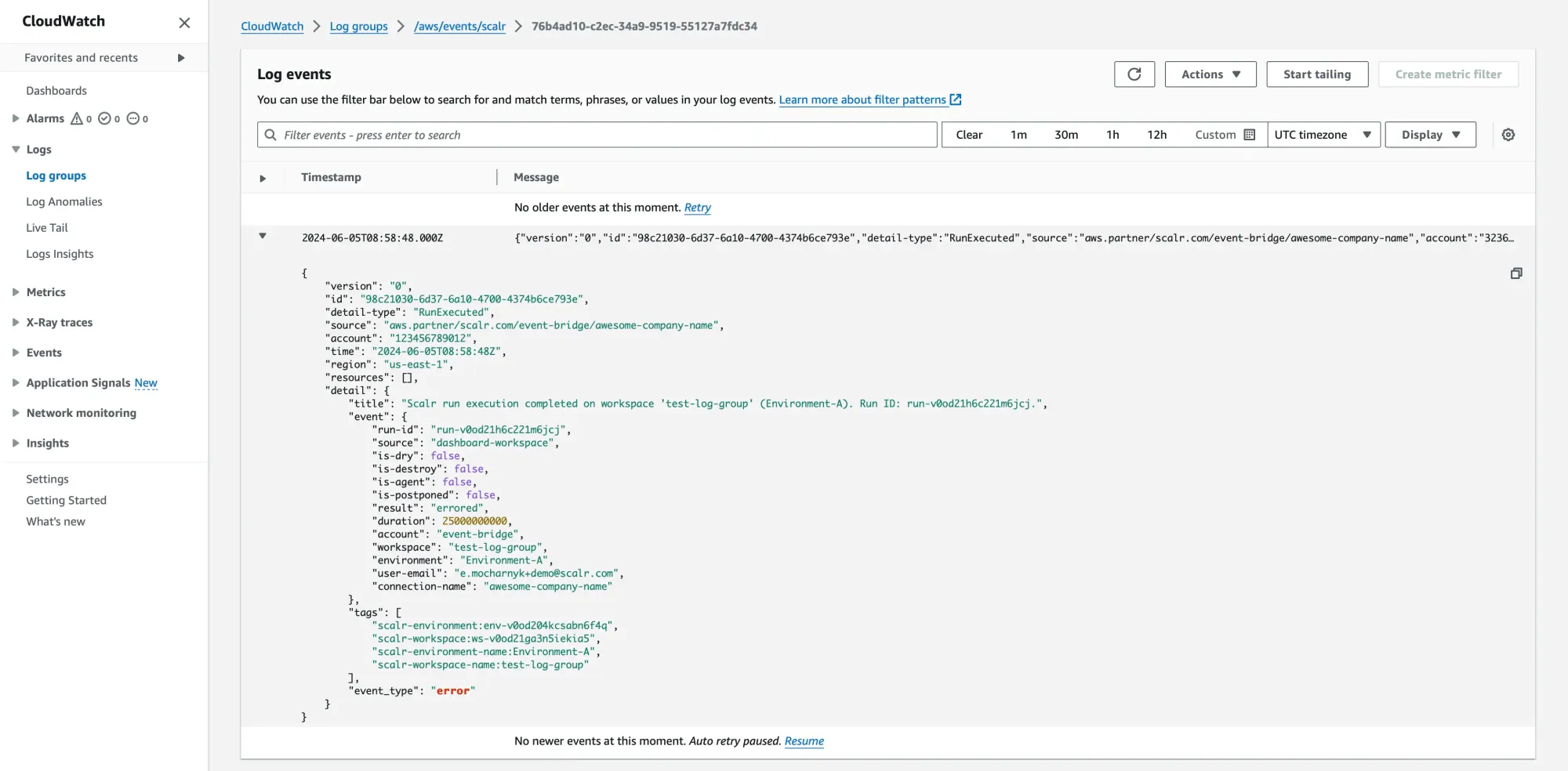Open the UTC timezone dropdown

1323,135
